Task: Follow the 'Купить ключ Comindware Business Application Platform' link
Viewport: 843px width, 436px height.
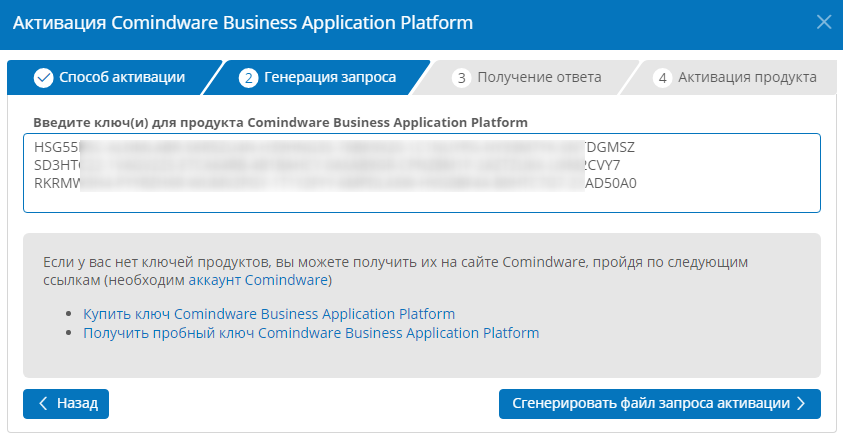Action: (x=269, y=313)
